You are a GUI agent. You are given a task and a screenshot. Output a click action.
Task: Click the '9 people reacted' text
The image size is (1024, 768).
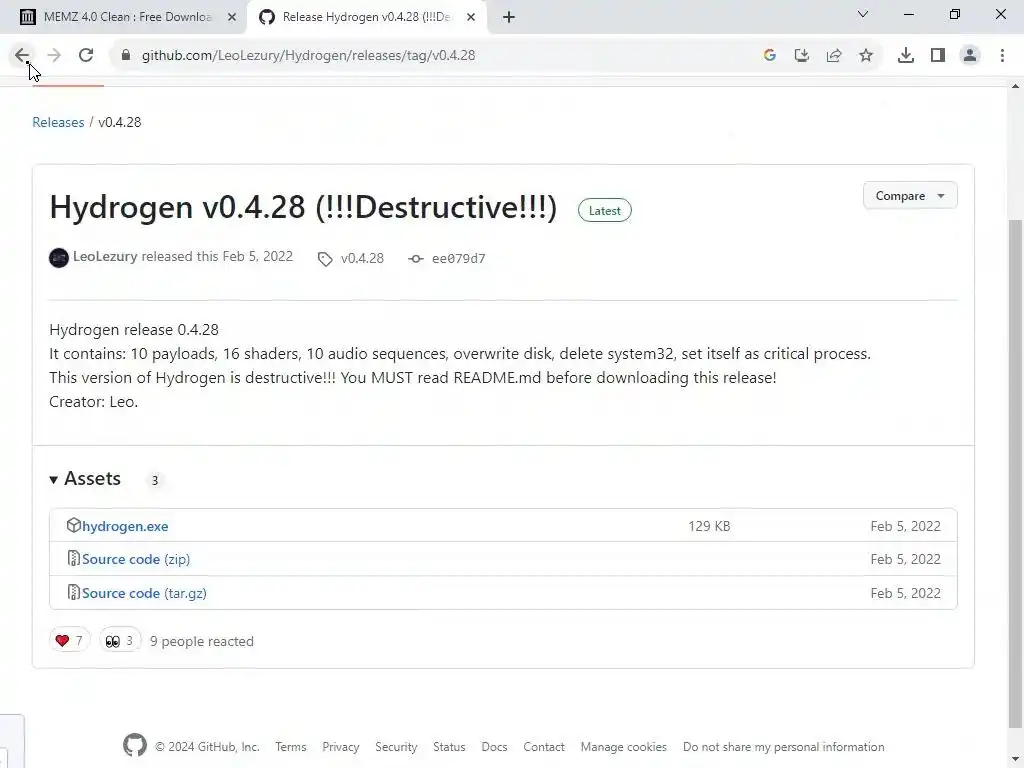pos(202,641)
